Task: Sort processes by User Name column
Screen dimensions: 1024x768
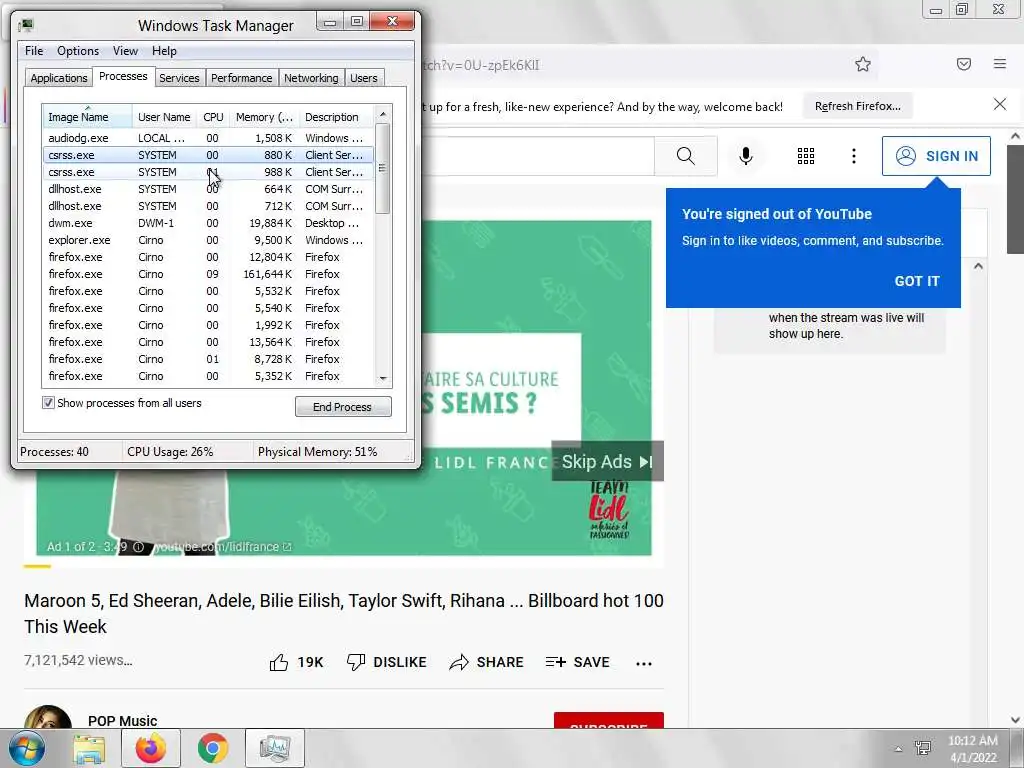Action: click(x=165, y=116)
